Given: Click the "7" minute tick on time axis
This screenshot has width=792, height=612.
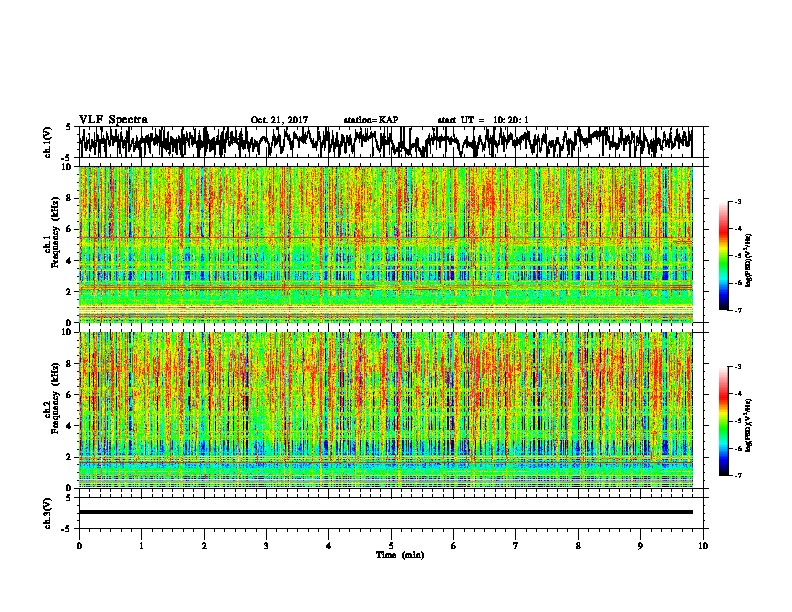Looking at the screenshot, I should (516, 546).
